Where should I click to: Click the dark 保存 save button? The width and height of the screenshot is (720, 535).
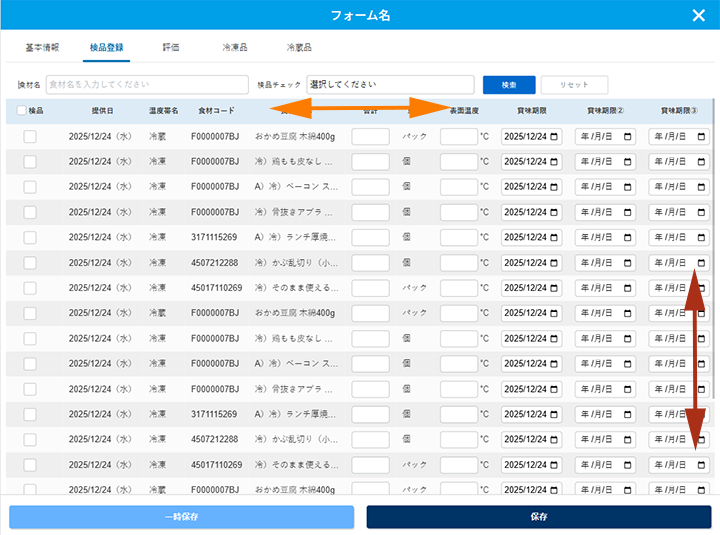[x=539, y=517]
